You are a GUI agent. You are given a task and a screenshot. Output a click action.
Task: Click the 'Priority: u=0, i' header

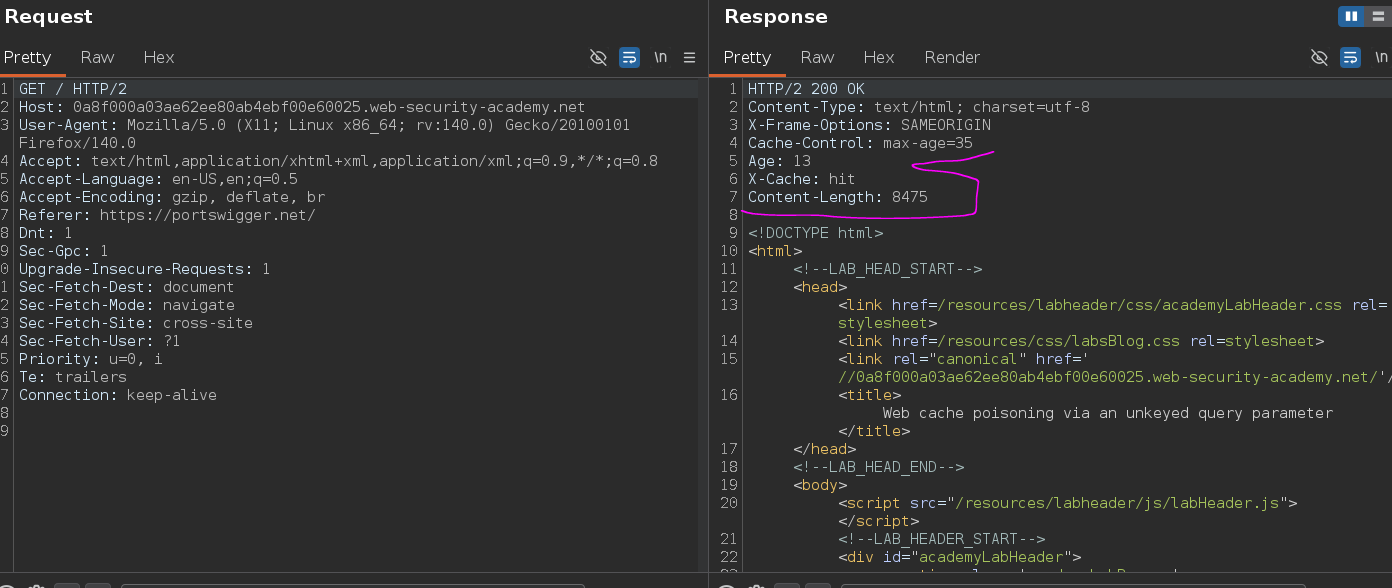coord(90,359)
